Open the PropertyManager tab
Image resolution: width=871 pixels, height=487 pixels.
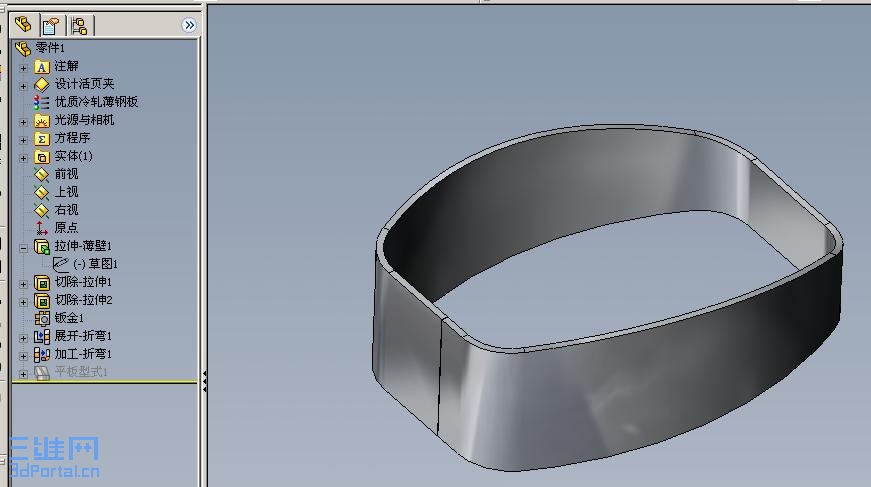click(x=51, y=26)
